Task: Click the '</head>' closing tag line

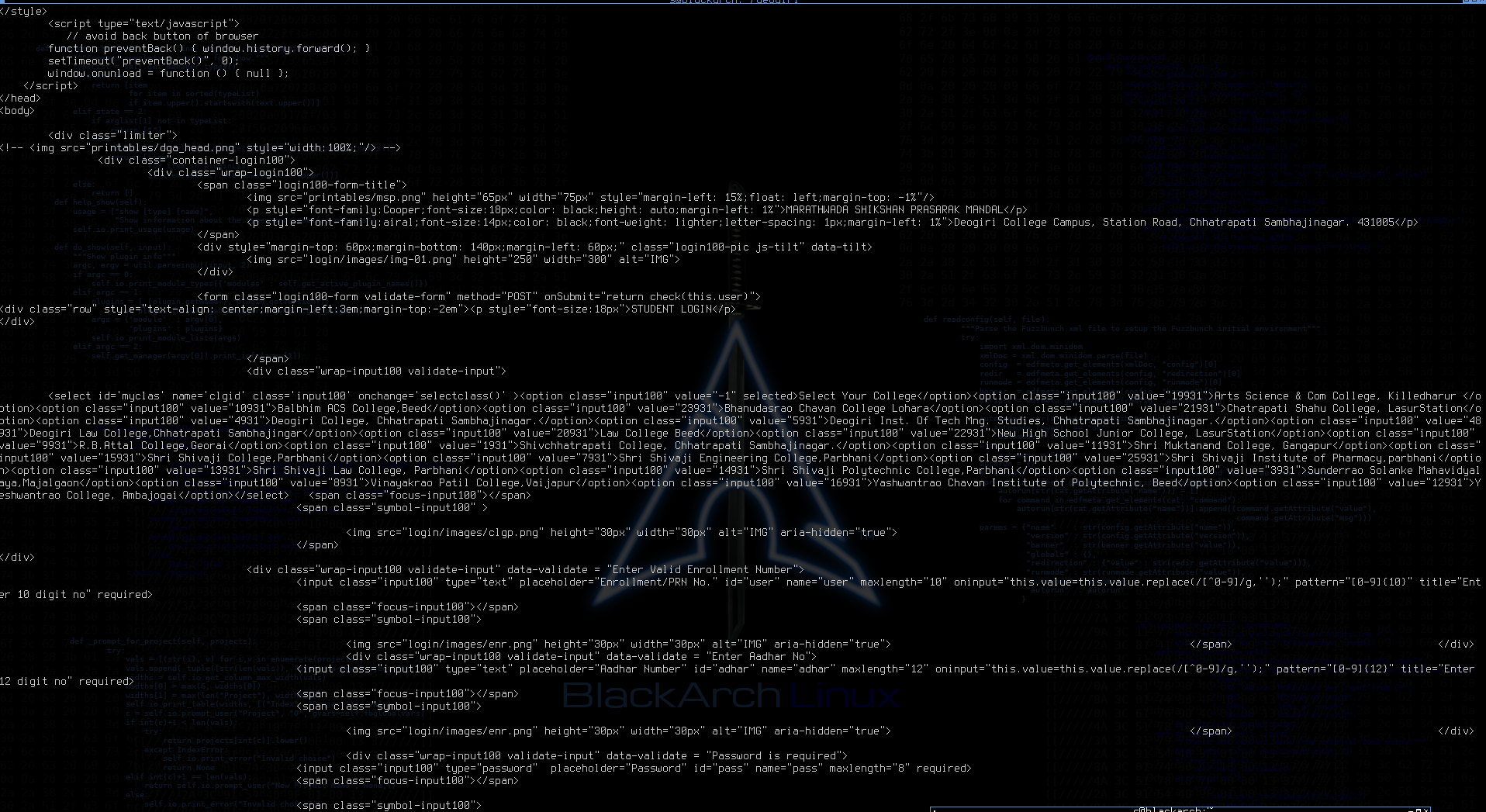Action: click(20, 98)
